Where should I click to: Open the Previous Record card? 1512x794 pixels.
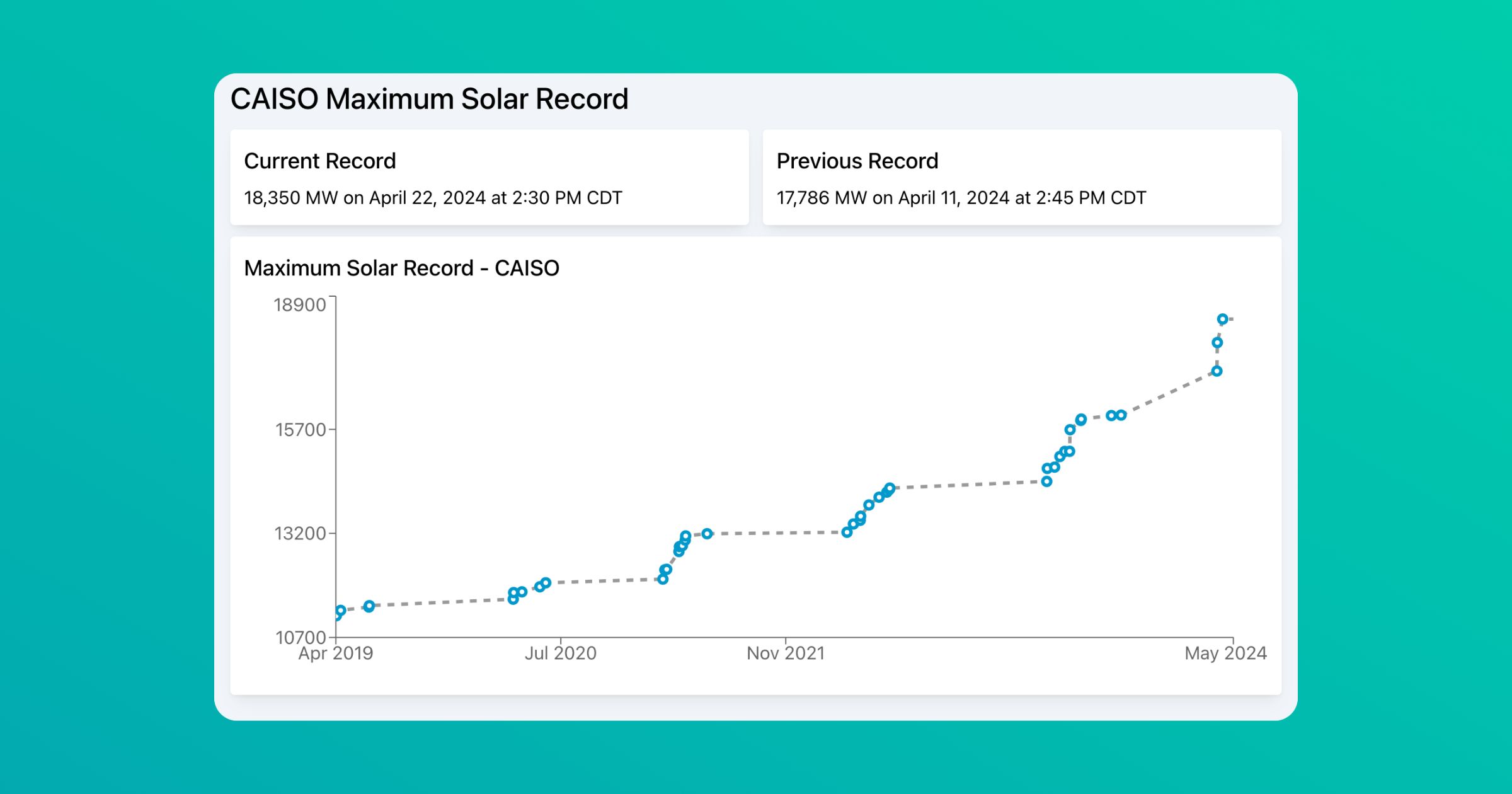1022,178
